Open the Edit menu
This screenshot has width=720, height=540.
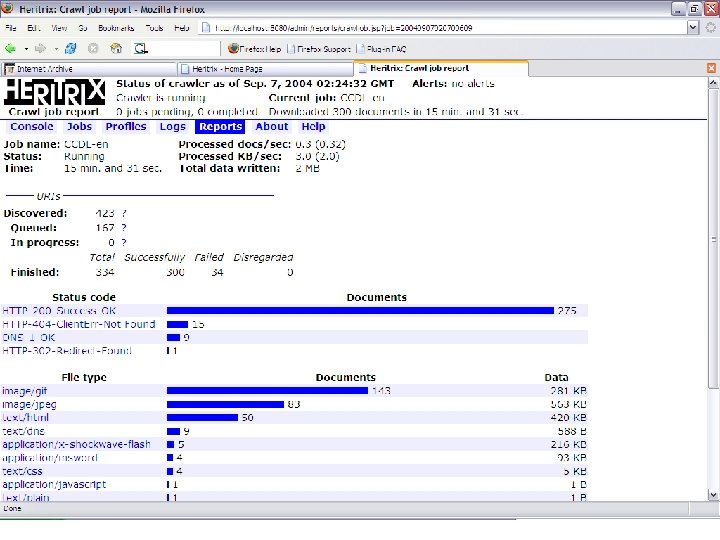pyautogui.click(x=34, y=28)
